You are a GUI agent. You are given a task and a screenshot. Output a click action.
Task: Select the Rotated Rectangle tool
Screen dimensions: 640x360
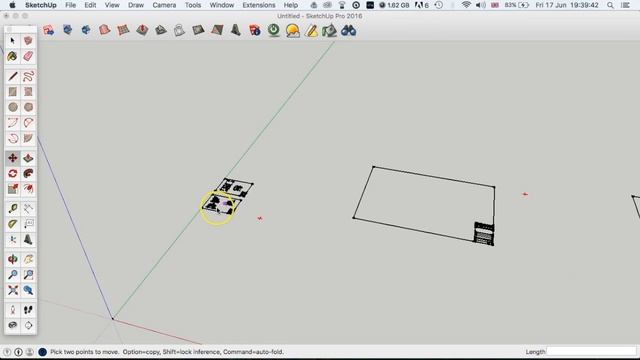pyautogui.click(x=28, y=92)
